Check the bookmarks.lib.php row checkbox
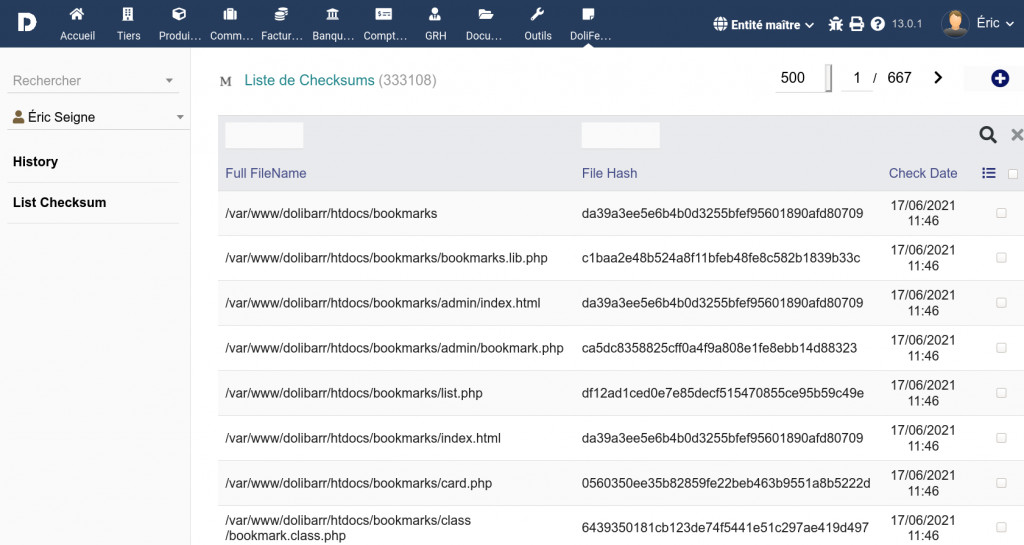The width and height of the screenshot is (1024, 545). tap(1001, 258)
